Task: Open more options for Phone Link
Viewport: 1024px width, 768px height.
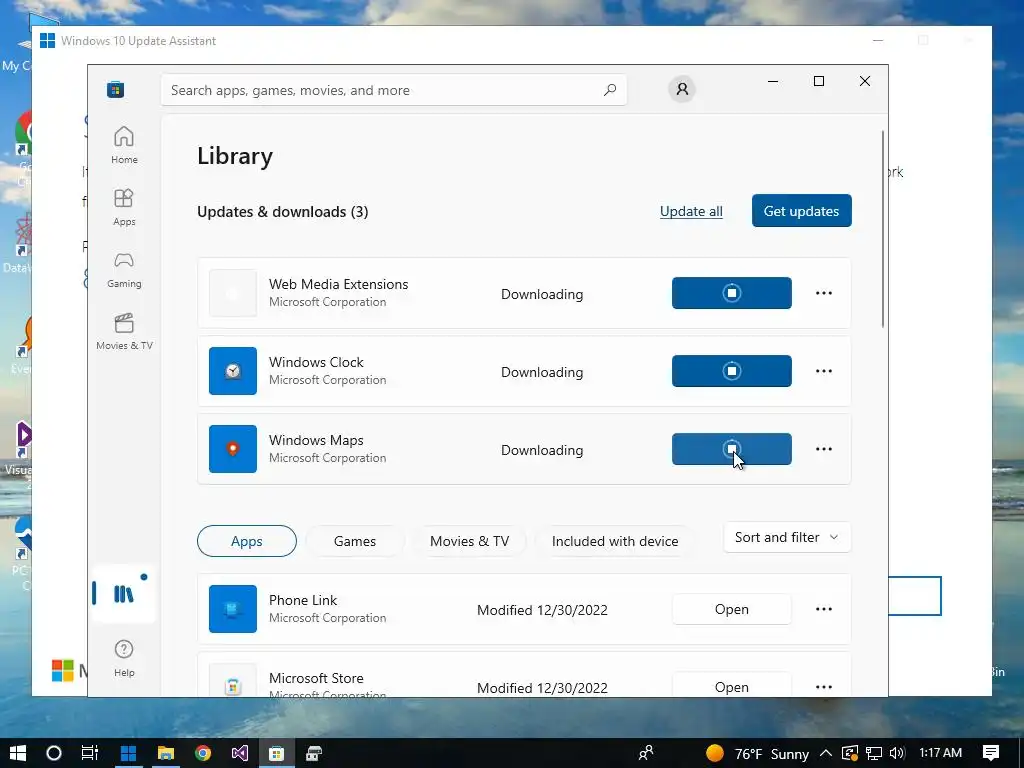Action: [x=824, y=609]
